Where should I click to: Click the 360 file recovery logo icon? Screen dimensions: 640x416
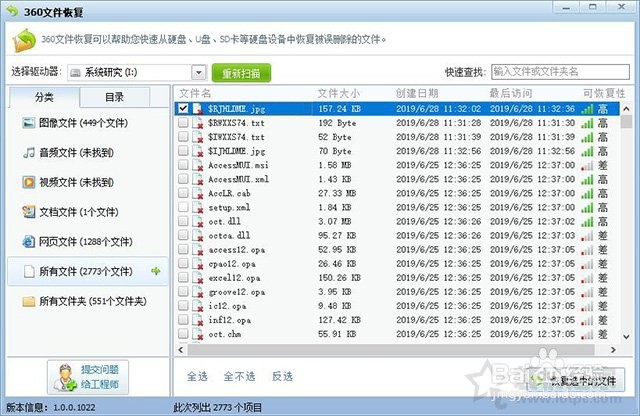pyautogui.click(x=12, y=11)
